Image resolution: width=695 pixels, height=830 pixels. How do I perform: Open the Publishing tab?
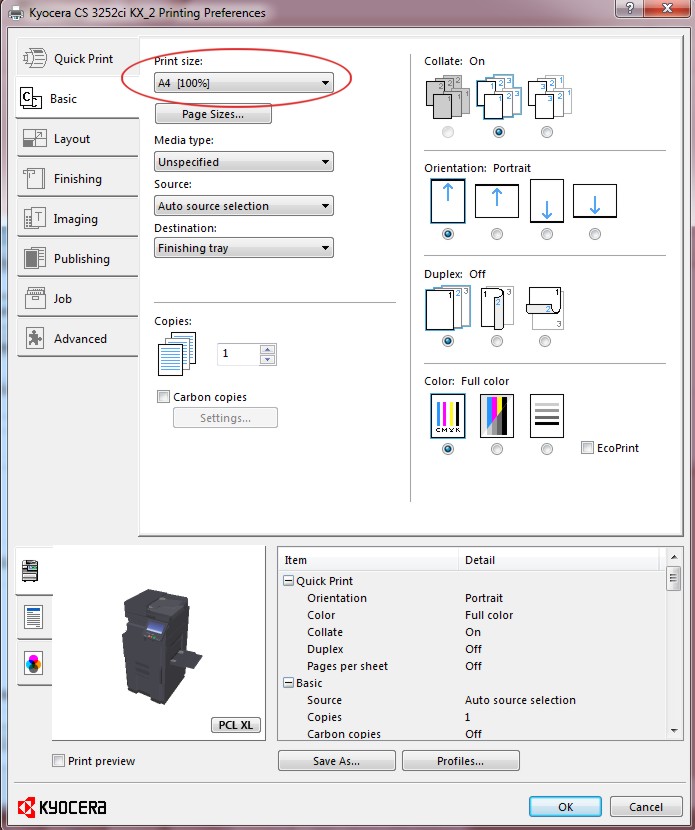78,259
